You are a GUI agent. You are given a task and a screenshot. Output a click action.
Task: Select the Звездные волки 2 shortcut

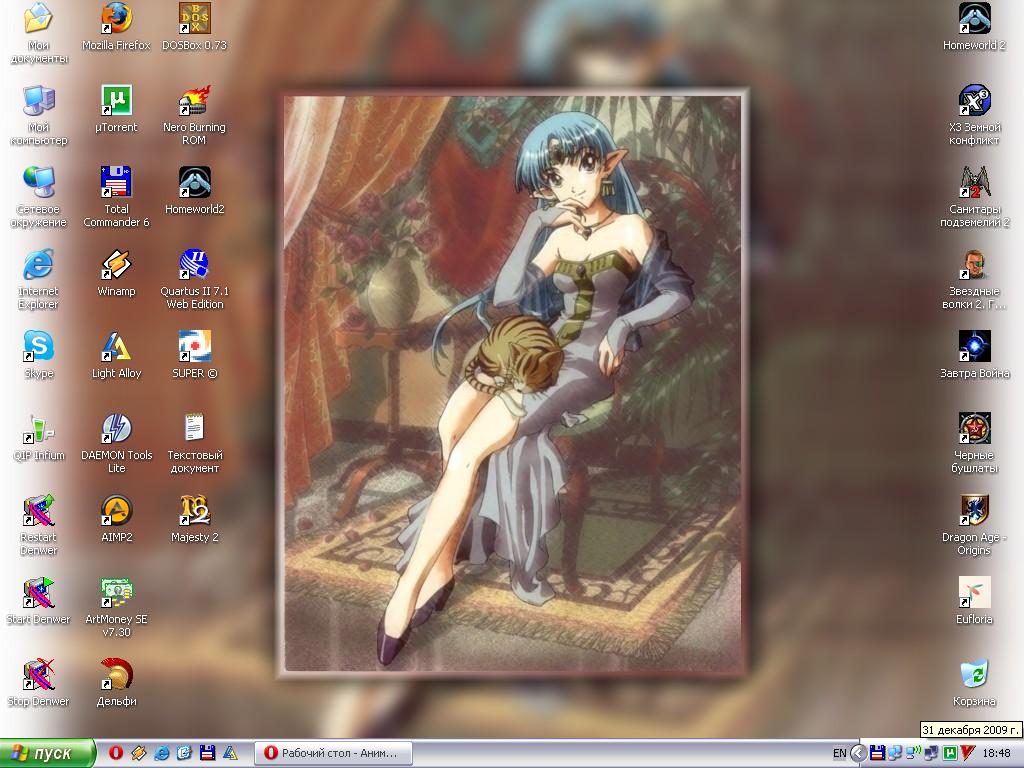point(974,280)
